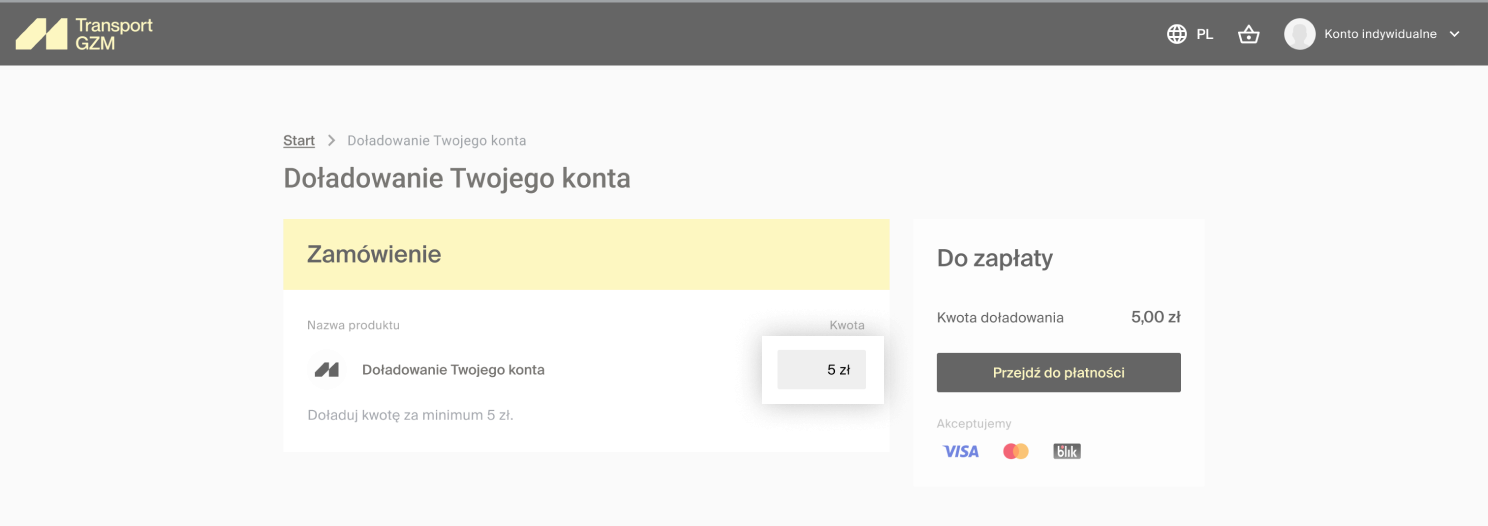Go to the Start breadcrumb link
This screenshot has height=526, width=1488.
click(x=299, y=141)
